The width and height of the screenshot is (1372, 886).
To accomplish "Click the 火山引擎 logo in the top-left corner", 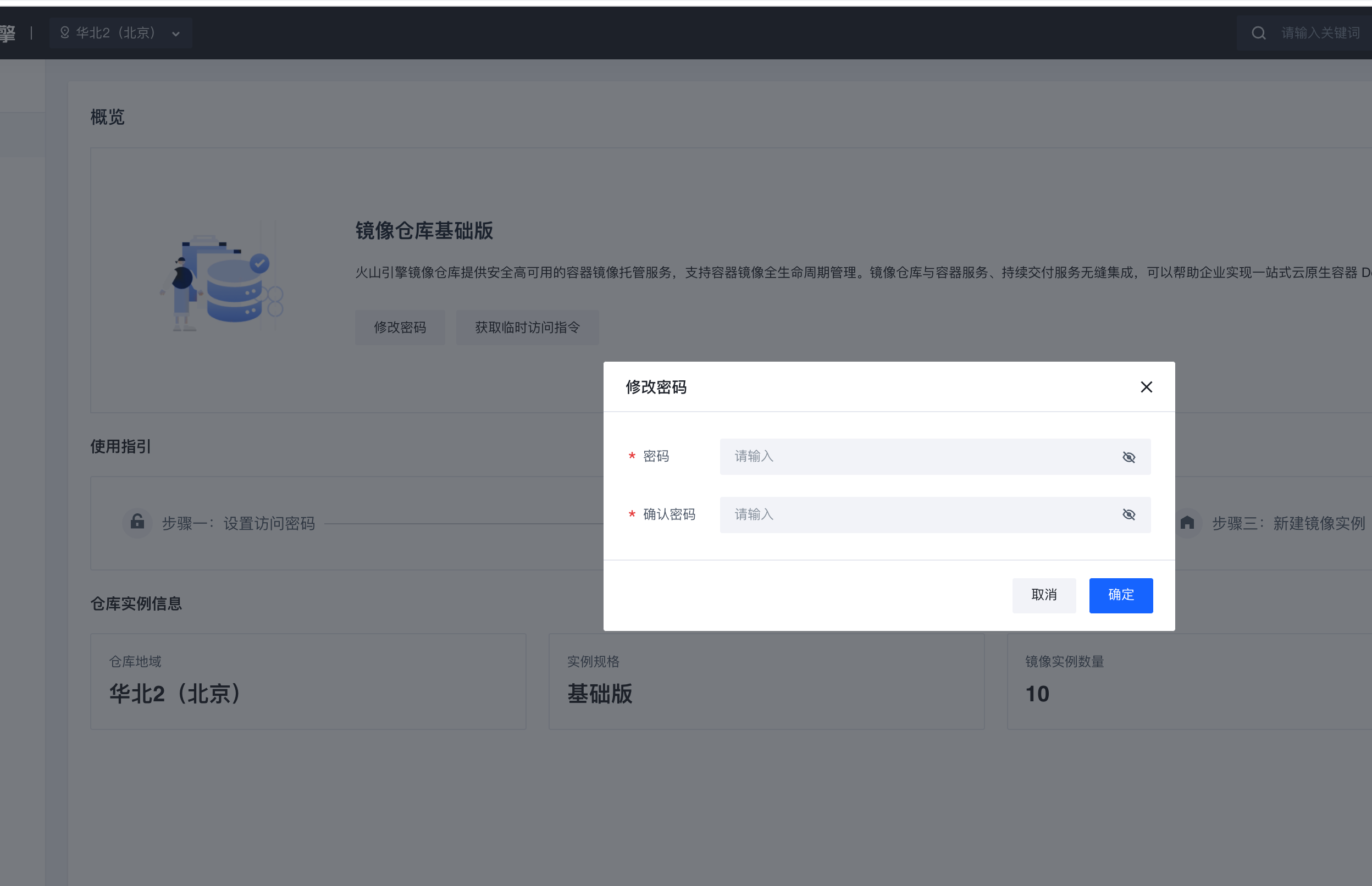I will (x=9, y=33).
